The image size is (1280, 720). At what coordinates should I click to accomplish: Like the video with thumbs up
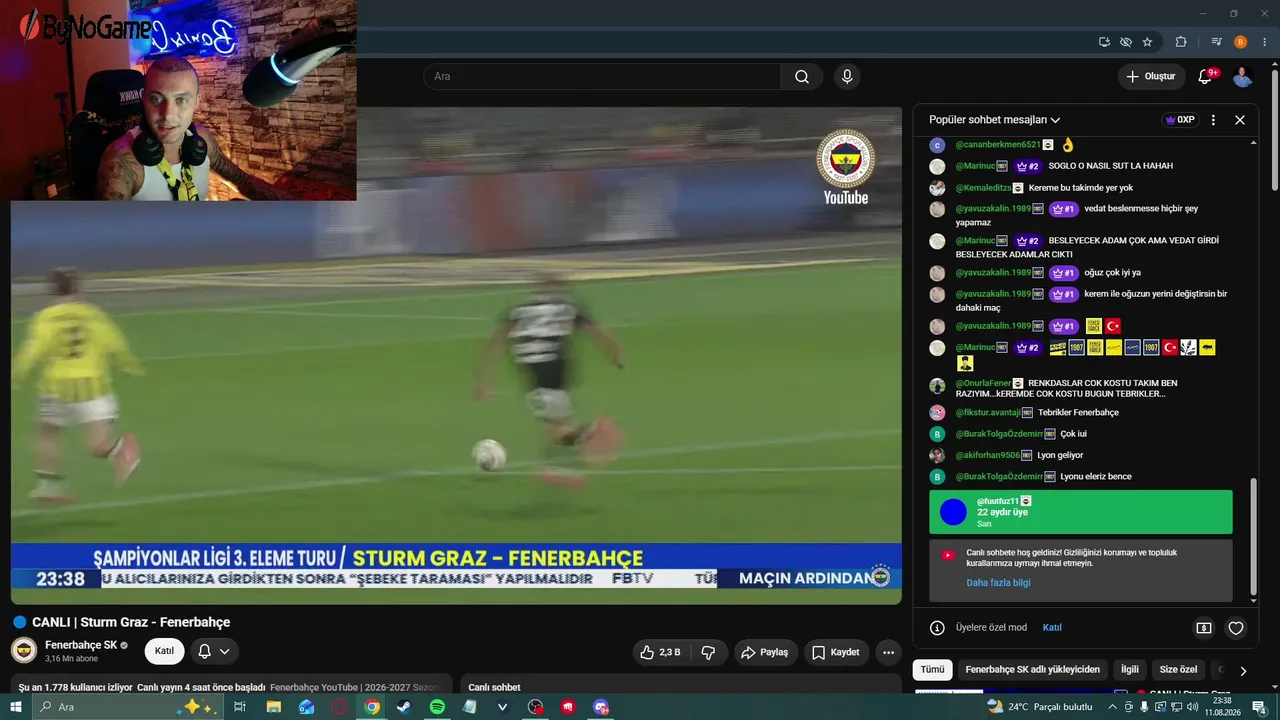tap(660, 652)
